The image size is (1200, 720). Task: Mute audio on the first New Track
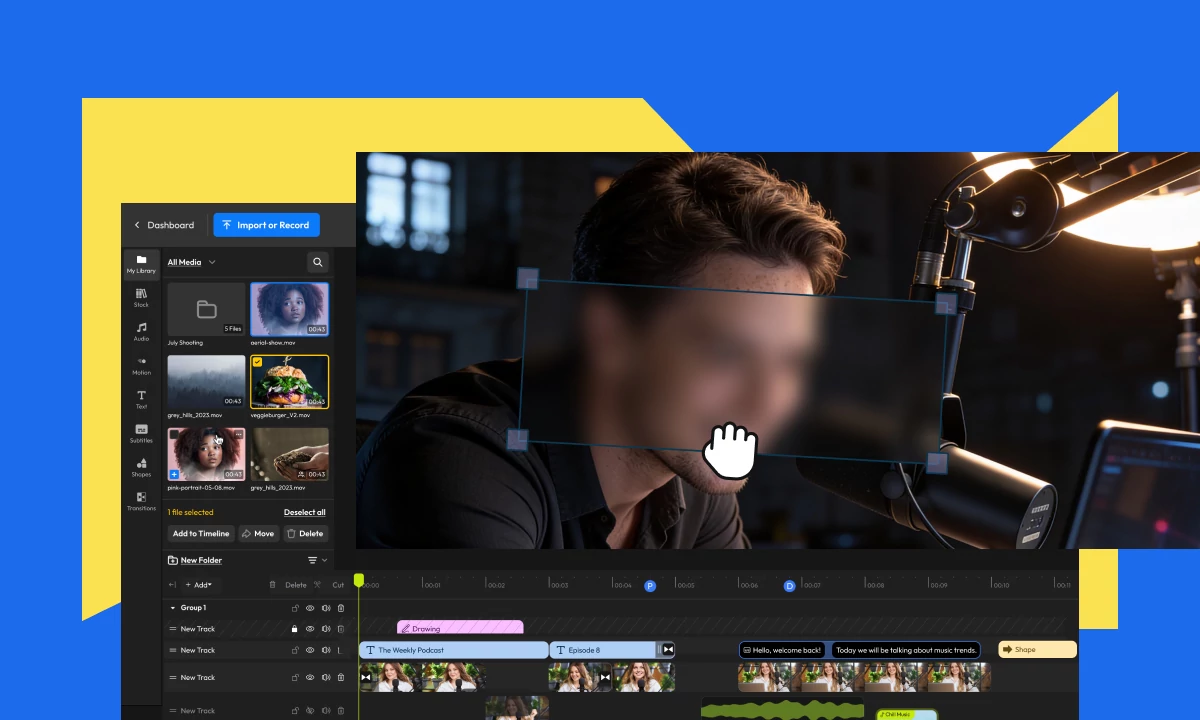[326, 629]
